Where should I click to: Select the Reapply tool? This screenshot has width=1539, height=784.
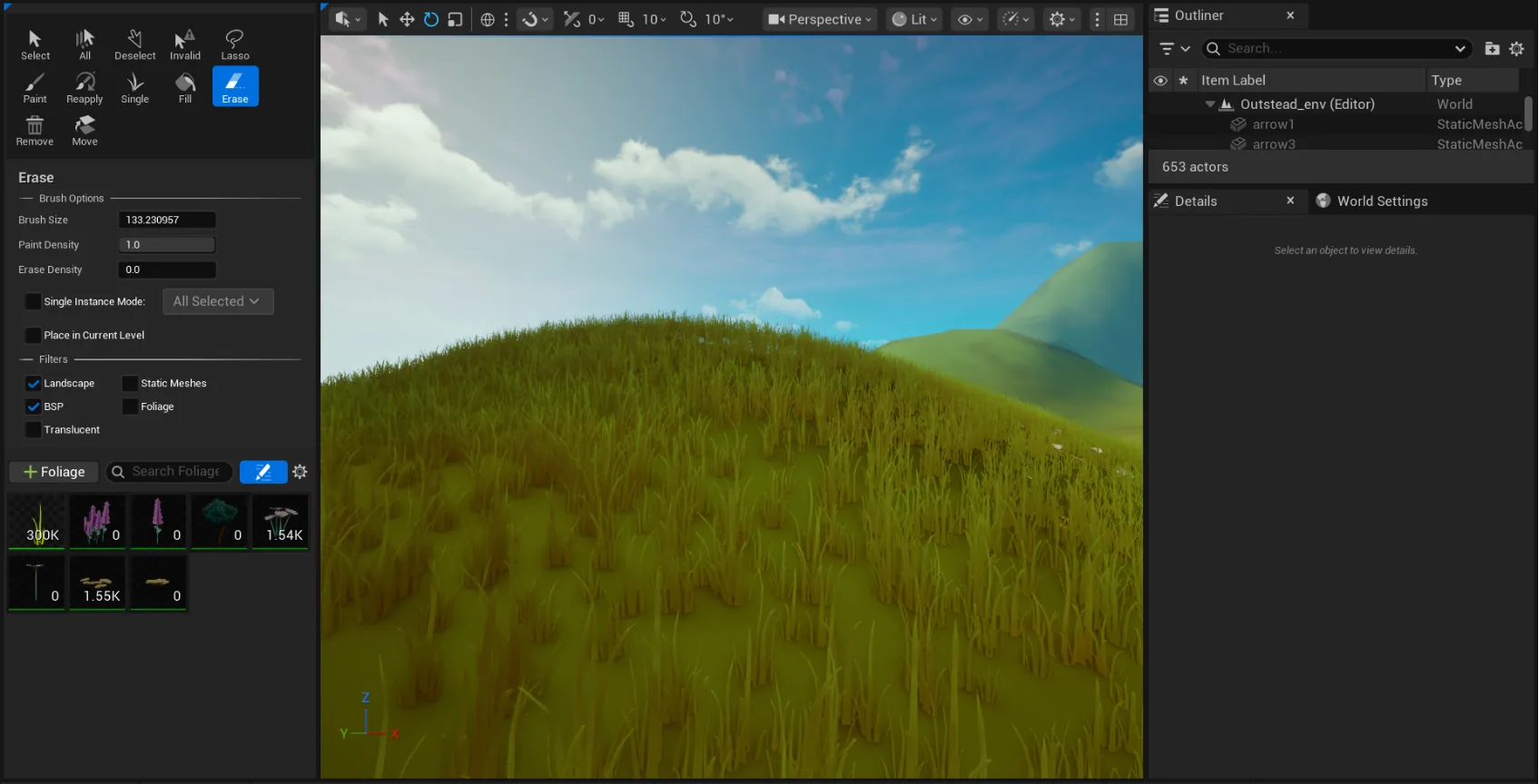[x=84, y=87]
